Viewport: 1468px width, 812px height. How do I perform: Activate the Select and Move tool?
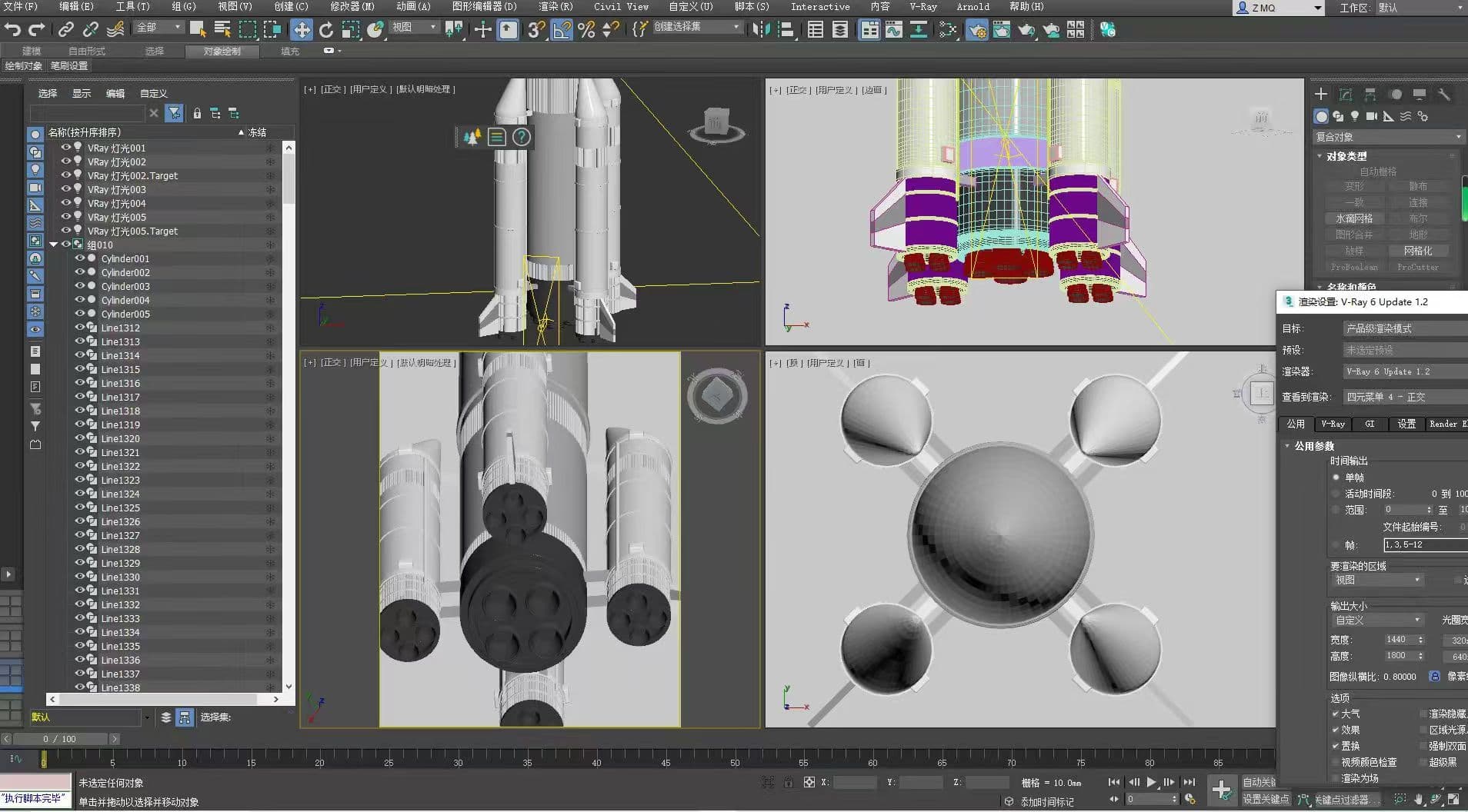(x=301, y=30)
